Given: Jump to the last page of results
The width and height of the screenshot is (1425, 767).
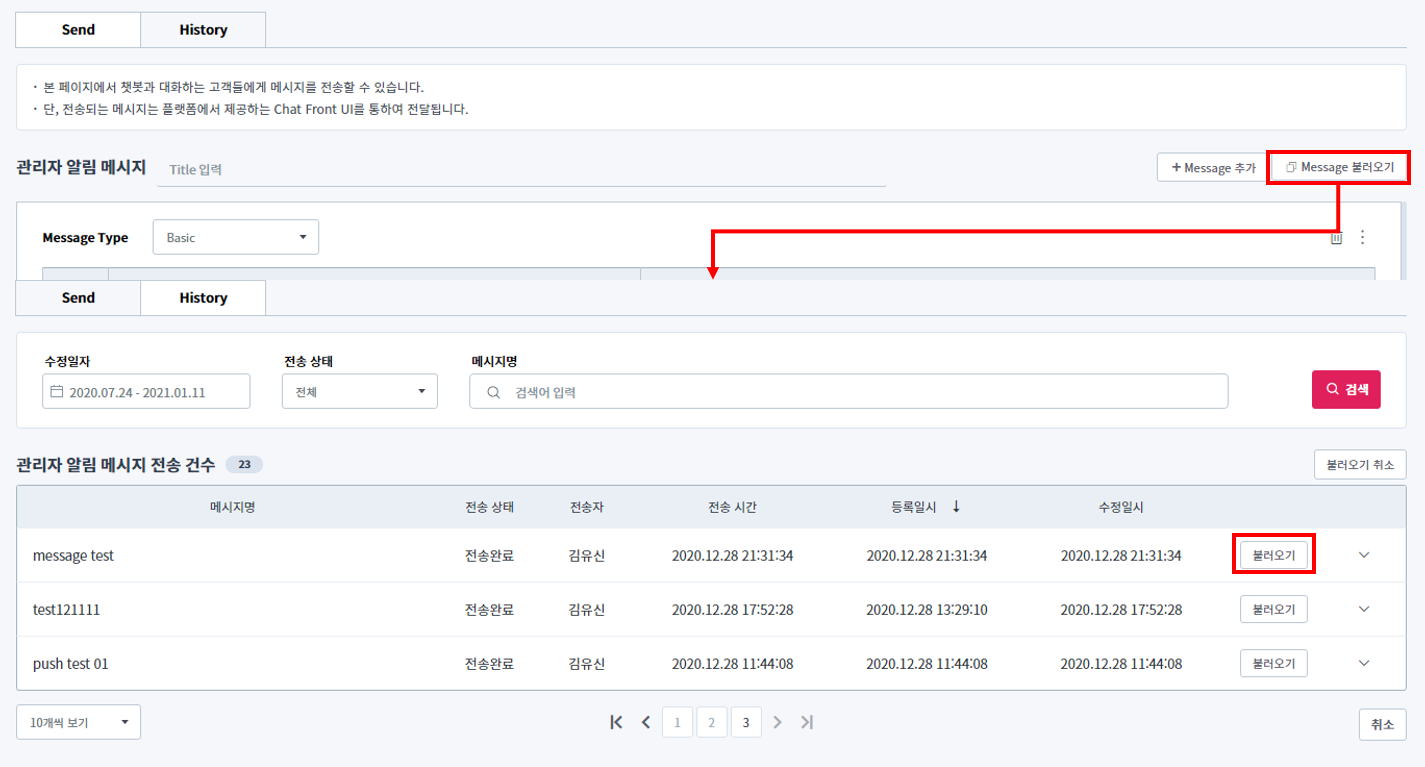Looking at the screenshot, I should click(807, 722).
